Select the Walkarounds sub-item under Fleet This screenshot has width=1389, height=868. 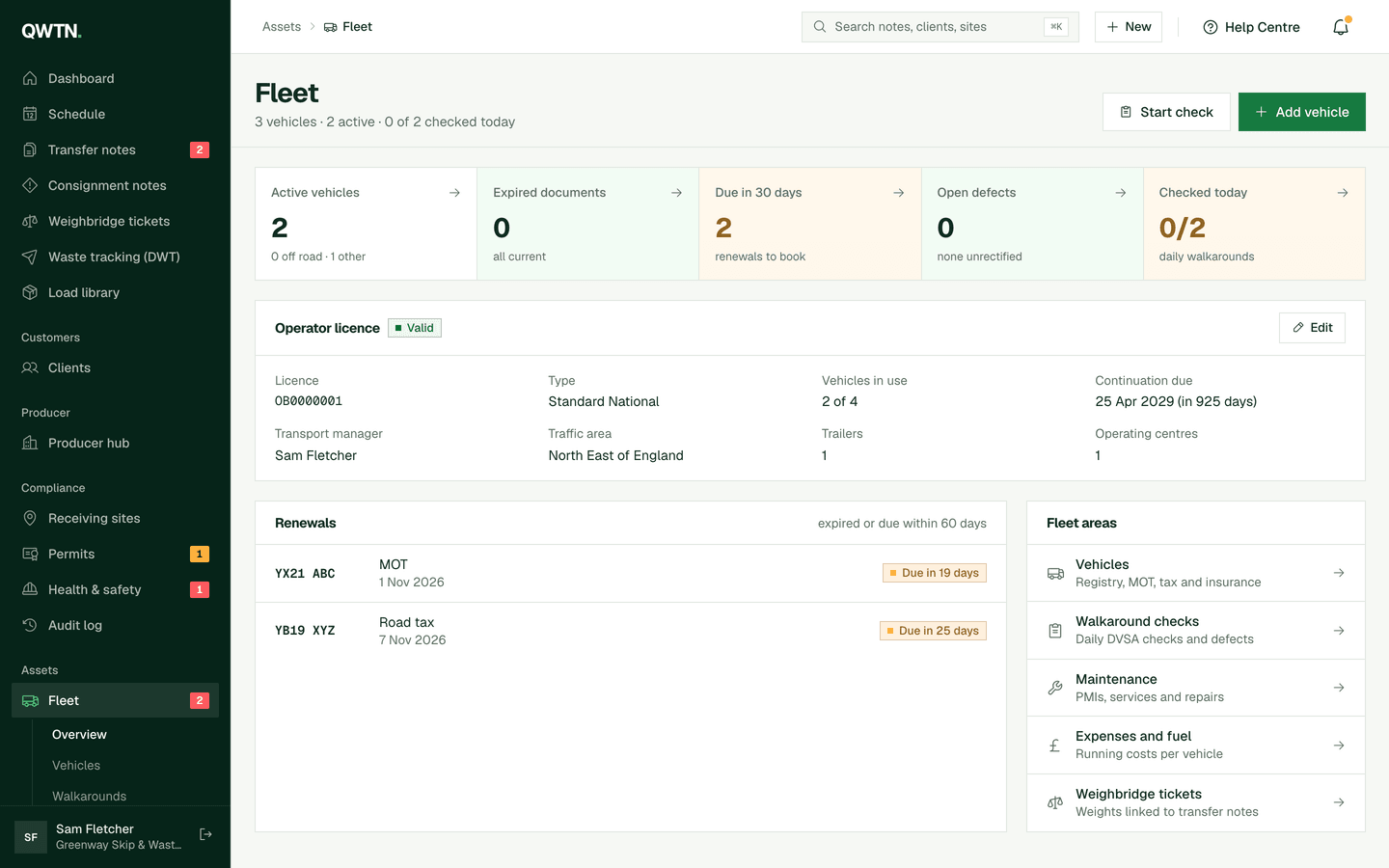click(89, 796)
